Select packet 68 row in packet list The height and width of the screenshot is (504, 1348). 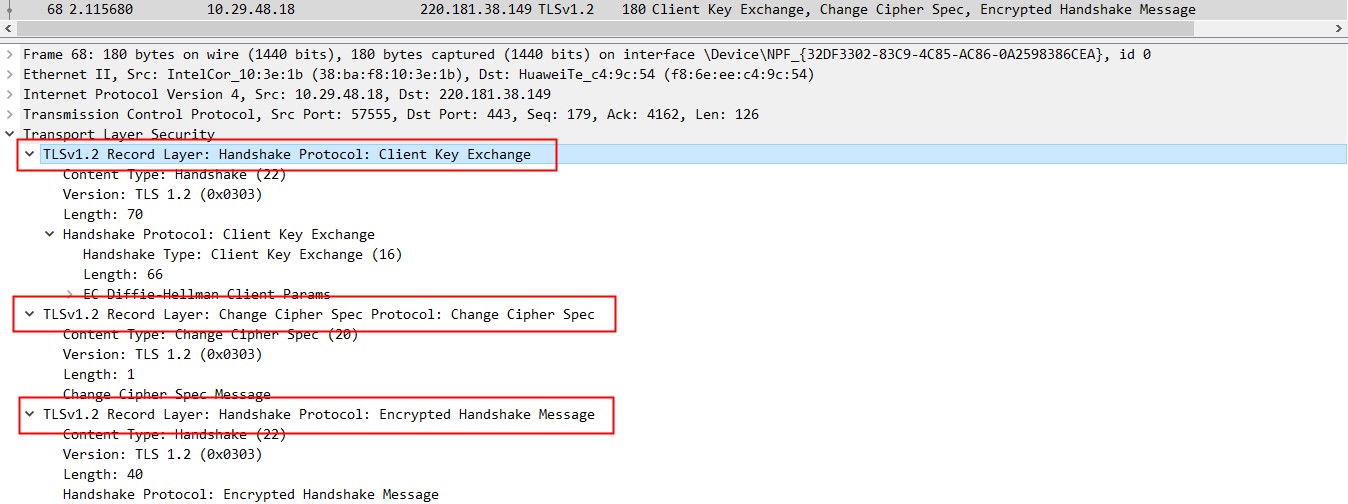tap(674, 9)
